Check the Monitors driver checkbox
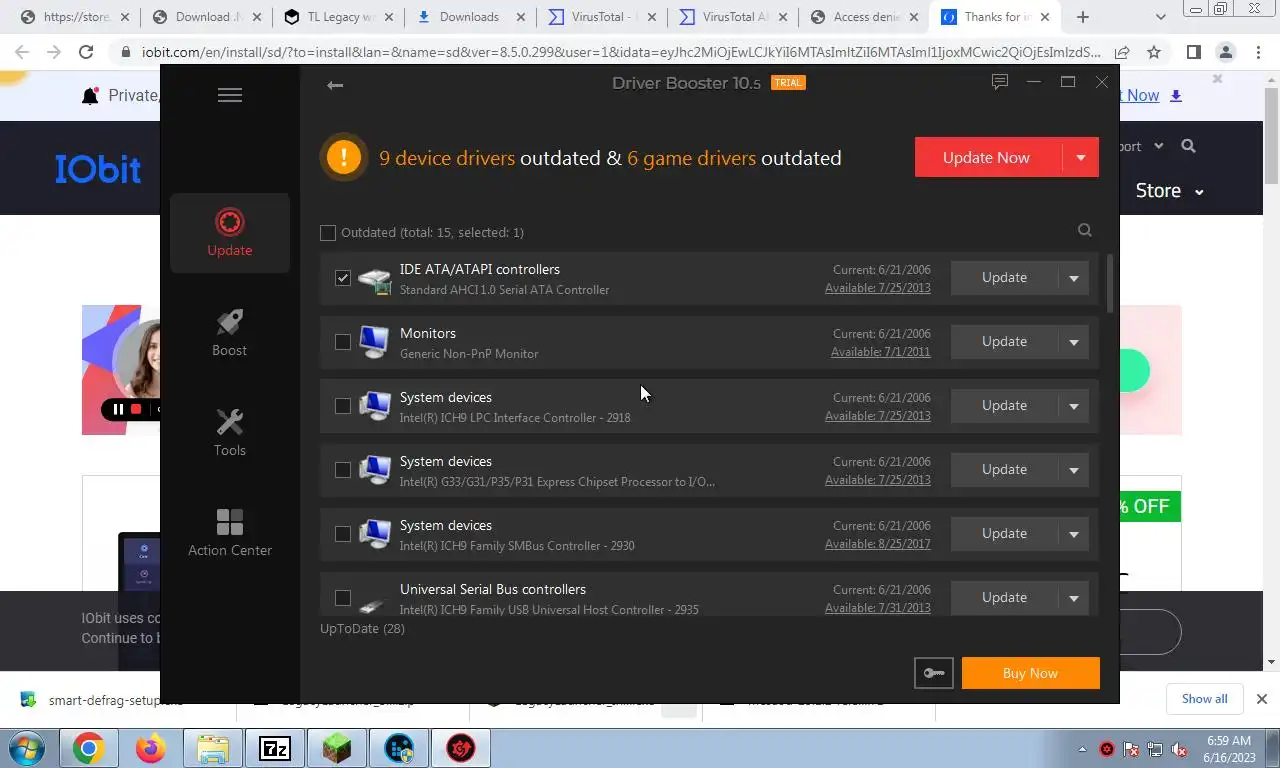Screen dimensions: 1280x768 point(343,342)
